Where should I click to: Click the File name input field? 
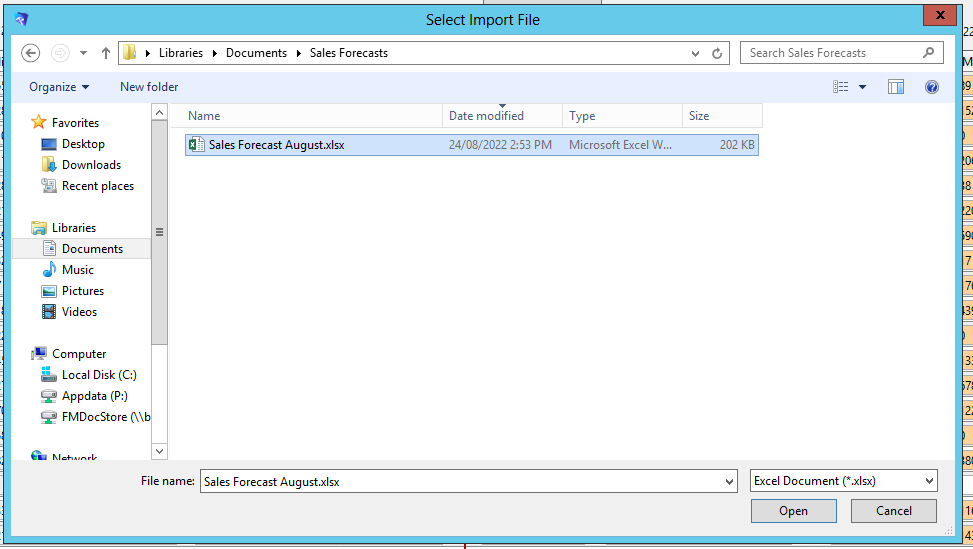click(462, 481)
